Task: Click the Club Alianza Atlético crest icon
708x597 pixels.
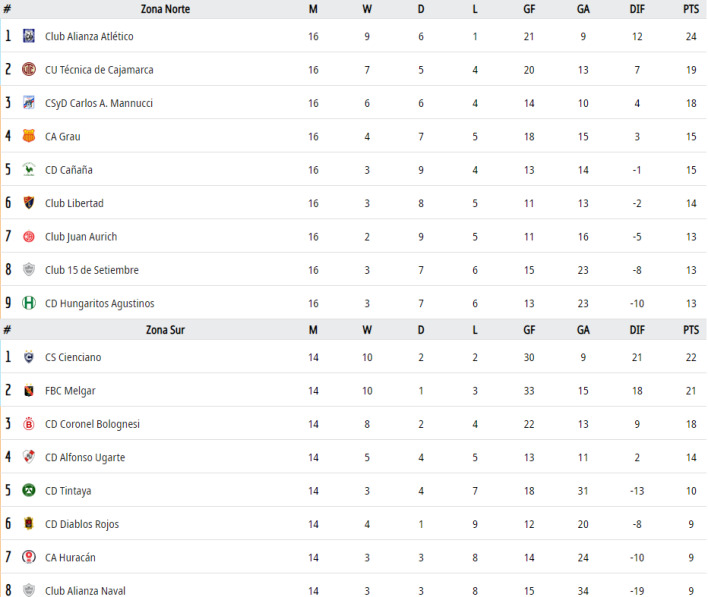Action: tap(29, 36)
